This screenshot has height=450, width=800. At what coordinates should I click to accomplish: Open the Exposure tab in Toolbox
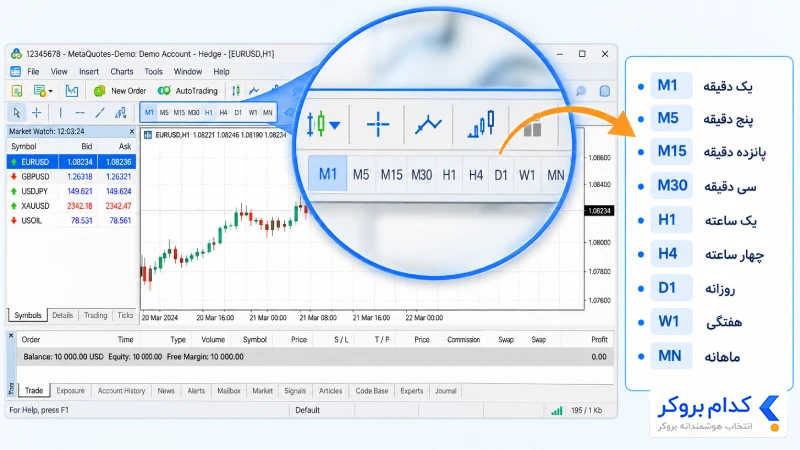click(x=70, y=391)
